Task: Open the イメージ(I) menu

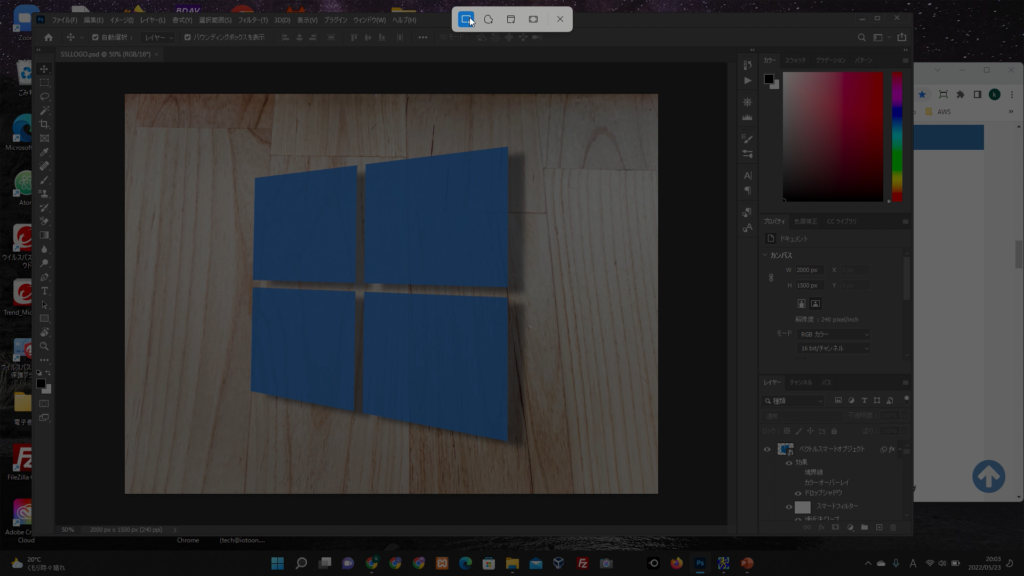Action: (121, 20)
